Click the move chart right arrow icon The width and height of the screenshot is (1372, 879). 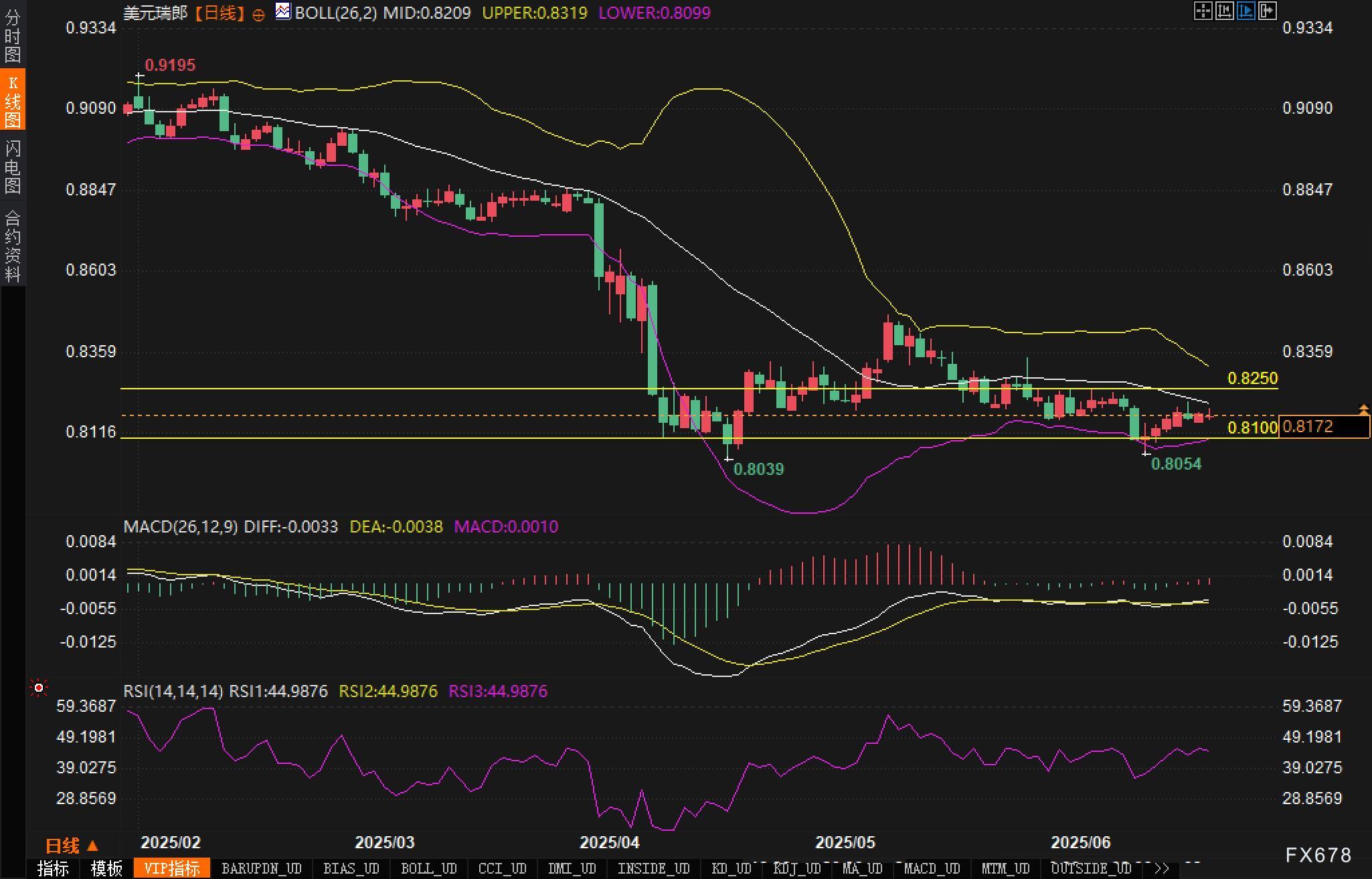1268,11
